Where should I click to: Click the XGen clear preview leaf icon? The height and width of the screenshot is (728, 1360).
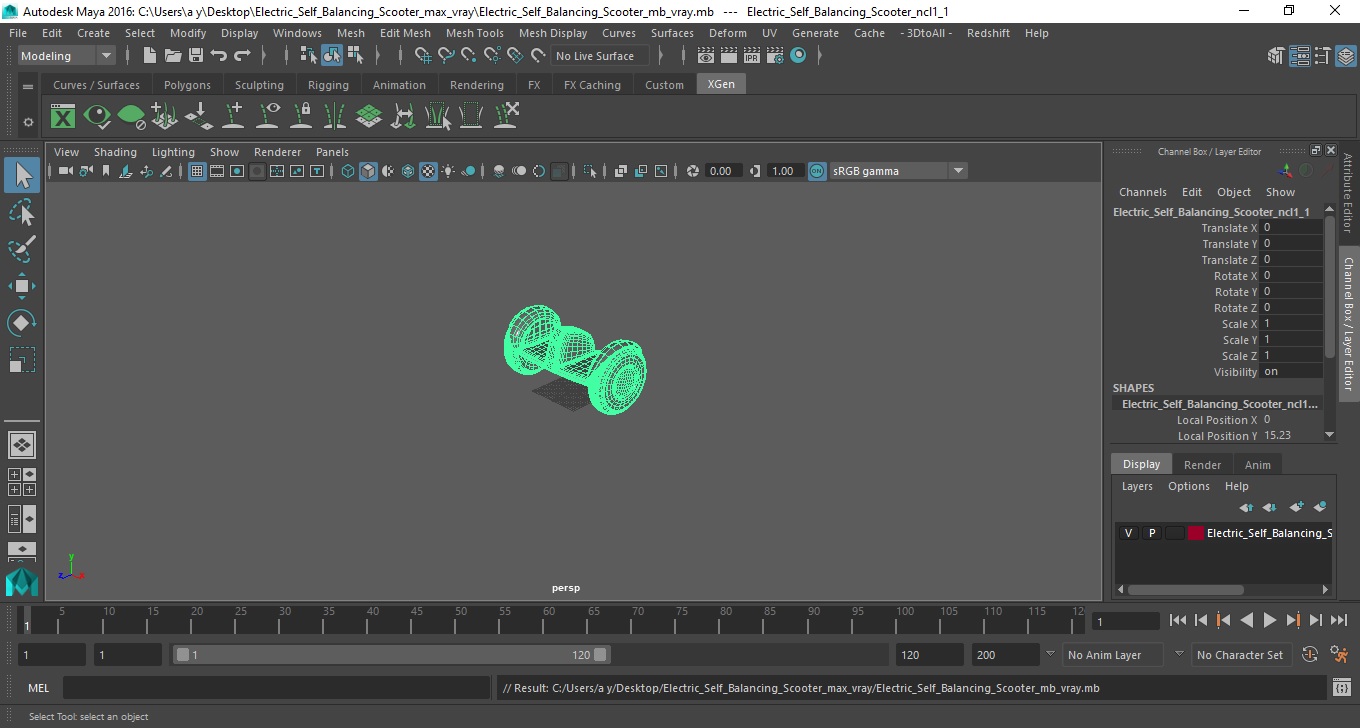[131, 117]
